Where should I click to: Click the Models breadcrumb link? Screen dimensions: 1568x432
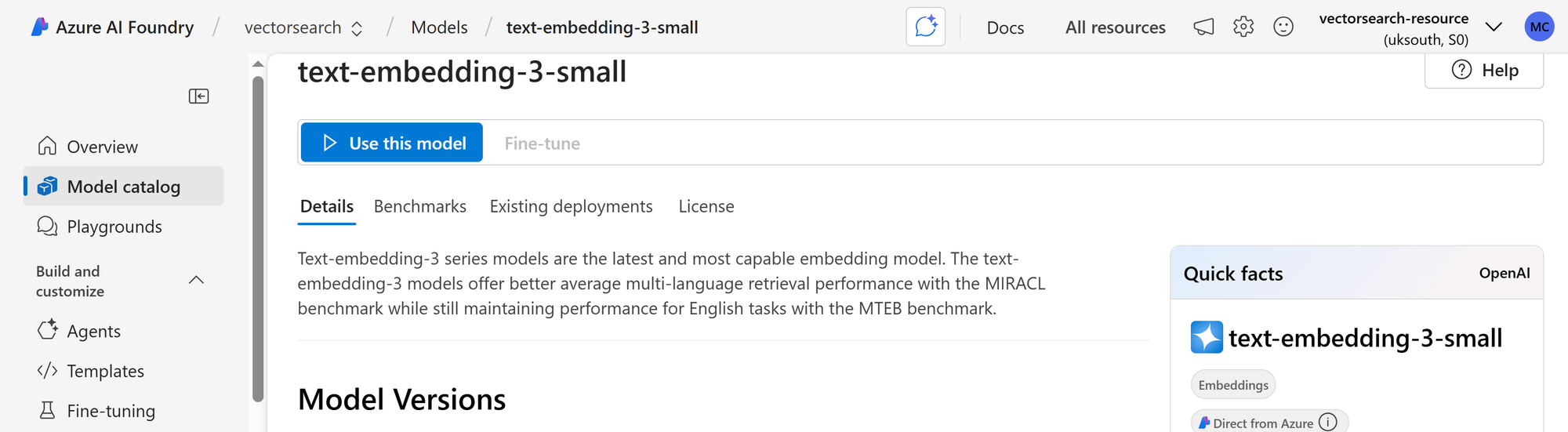pos(439,27)
